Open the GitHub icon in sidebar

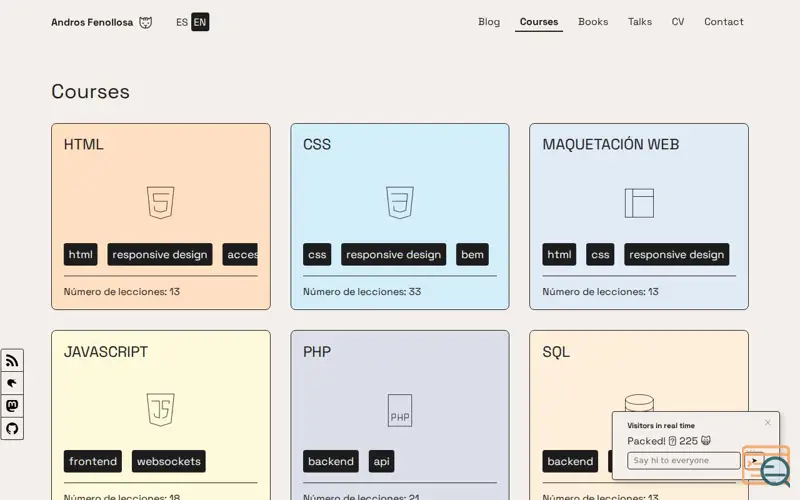tap(12, 428)
